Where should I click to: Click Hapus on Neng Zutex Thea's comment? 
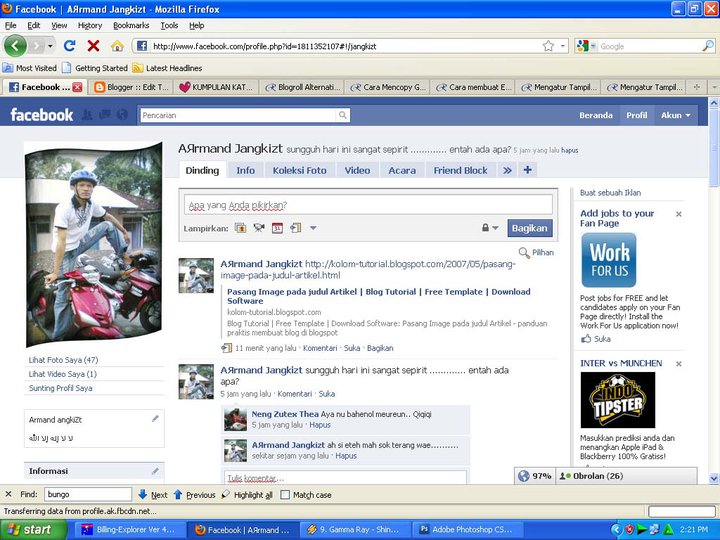point(320,425)
